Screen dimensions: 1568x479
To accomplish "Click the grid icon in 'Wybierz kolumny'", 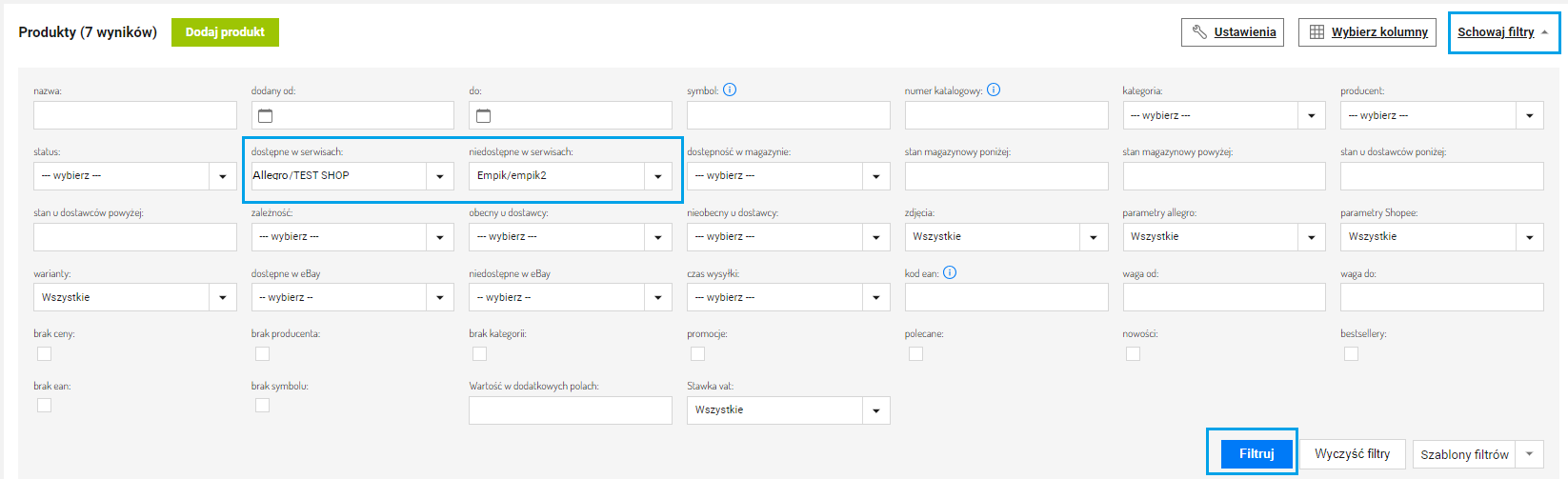I will (1317, 32).
